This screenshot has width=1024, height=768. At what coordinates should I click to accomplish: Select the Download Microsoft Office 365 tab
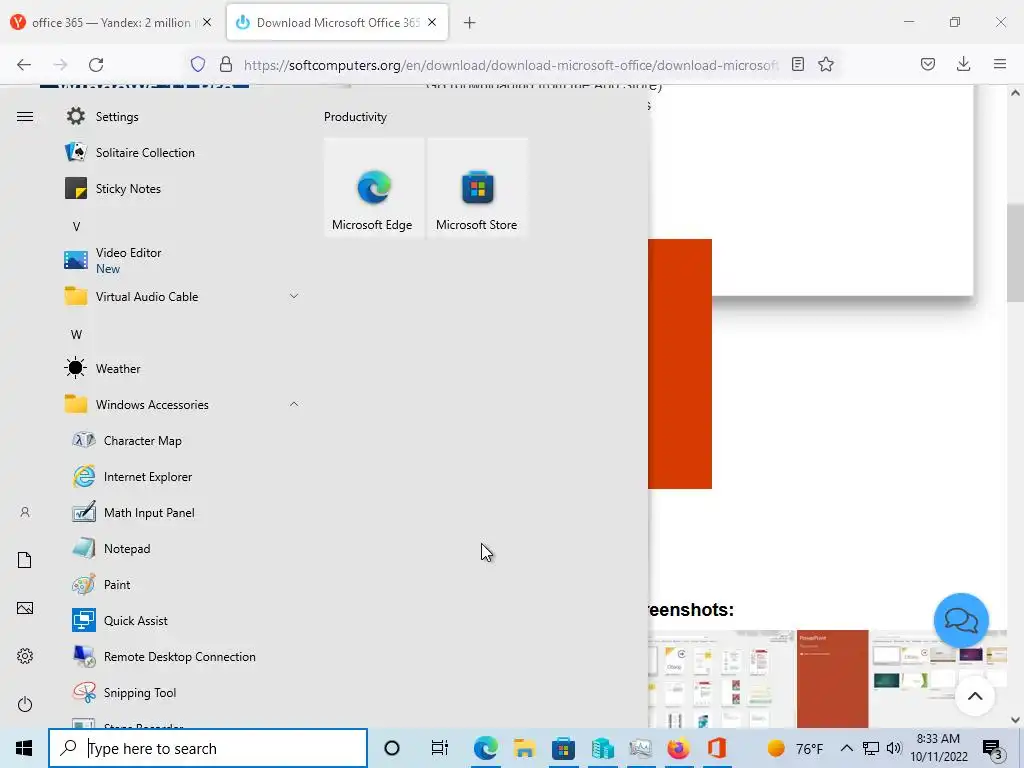click(x=338, y=22)
